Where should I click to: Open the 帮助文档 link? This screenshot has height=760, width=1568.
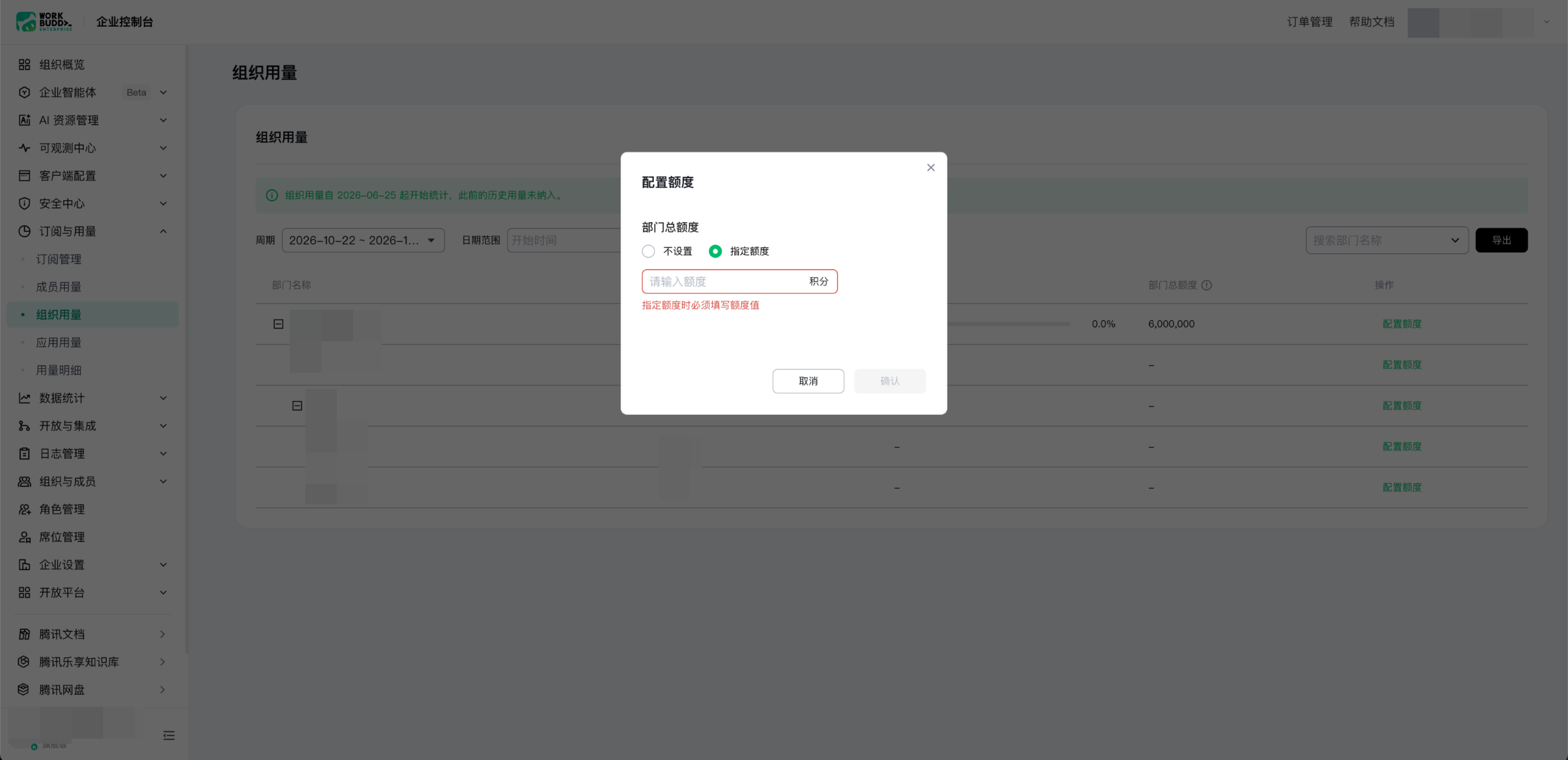[x=1372, y=22]
